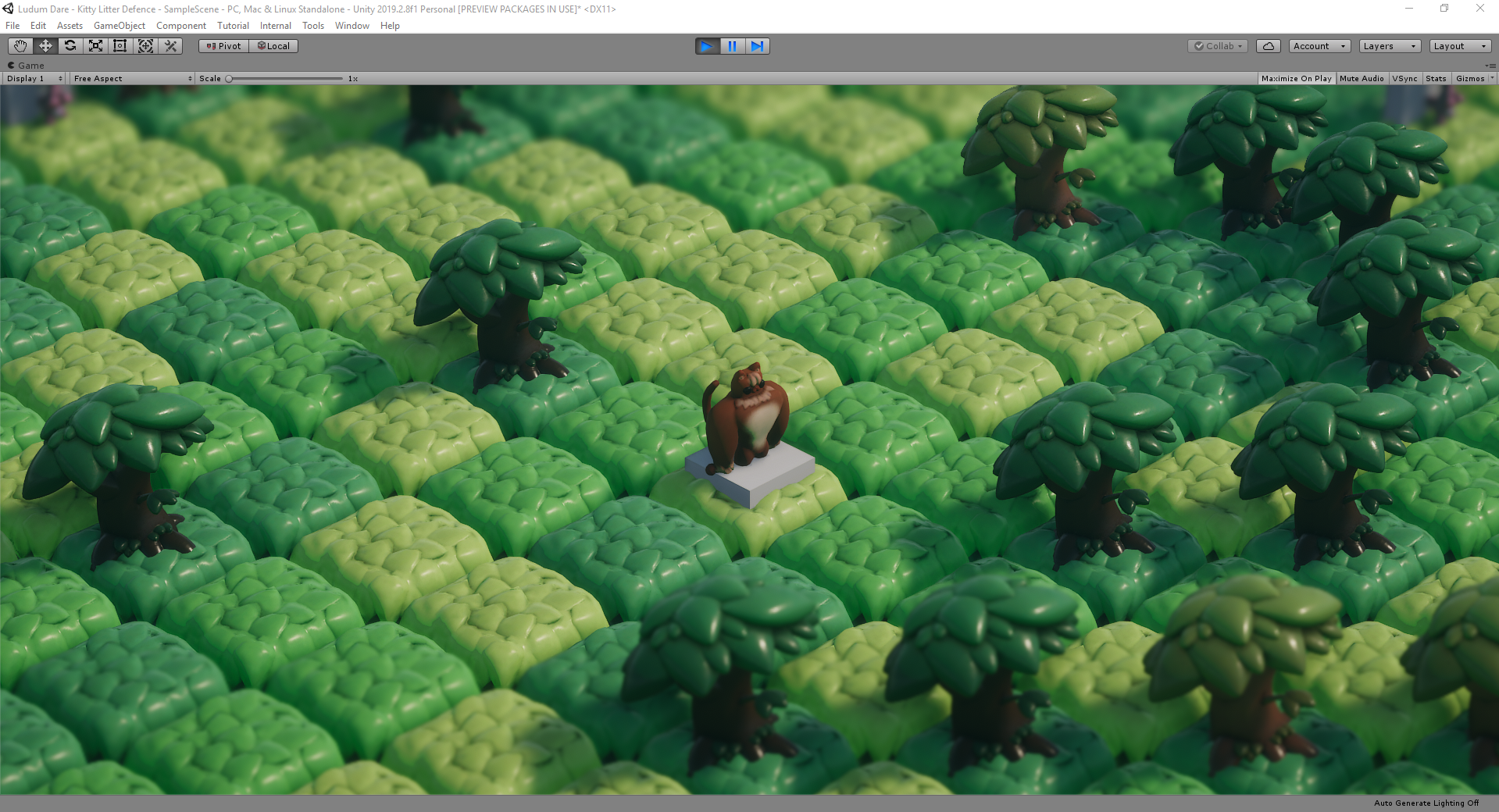Select the Rect transform tool
Screen dimensions: 1499x812
pyautogui.click(x=120, y=46)
